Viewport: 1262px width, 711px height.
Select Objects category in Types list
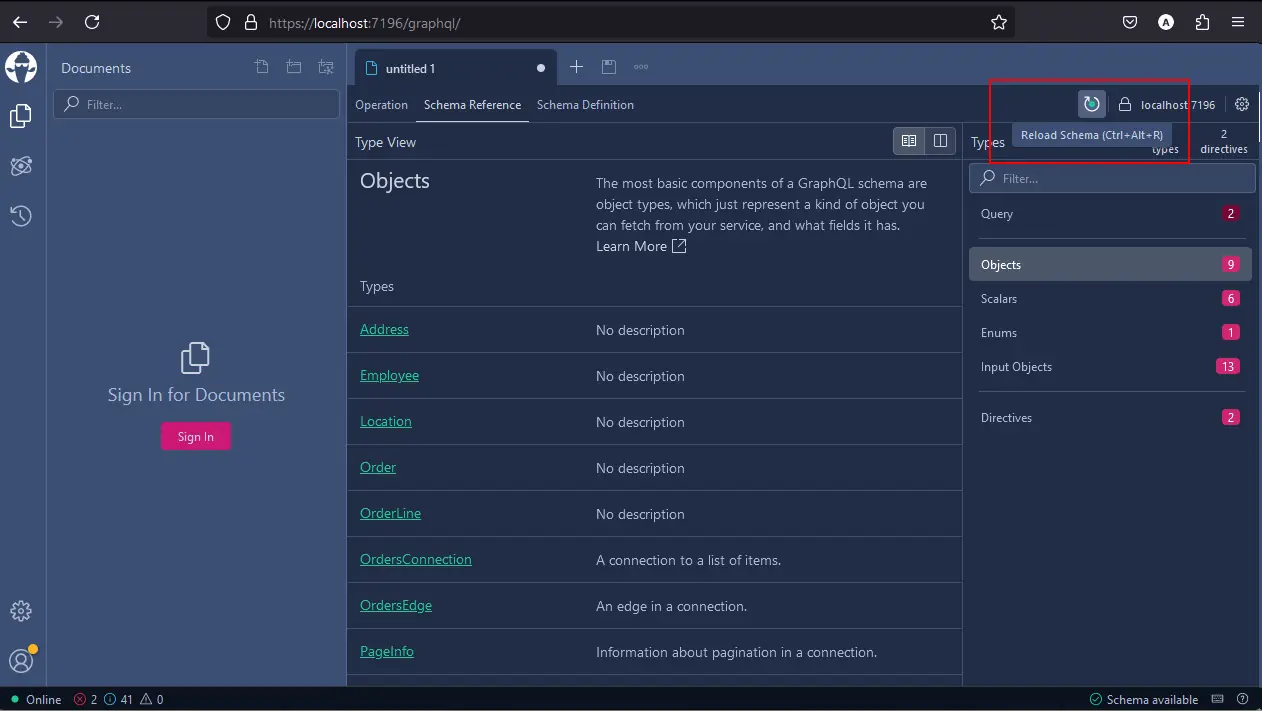pos(1110,265)
